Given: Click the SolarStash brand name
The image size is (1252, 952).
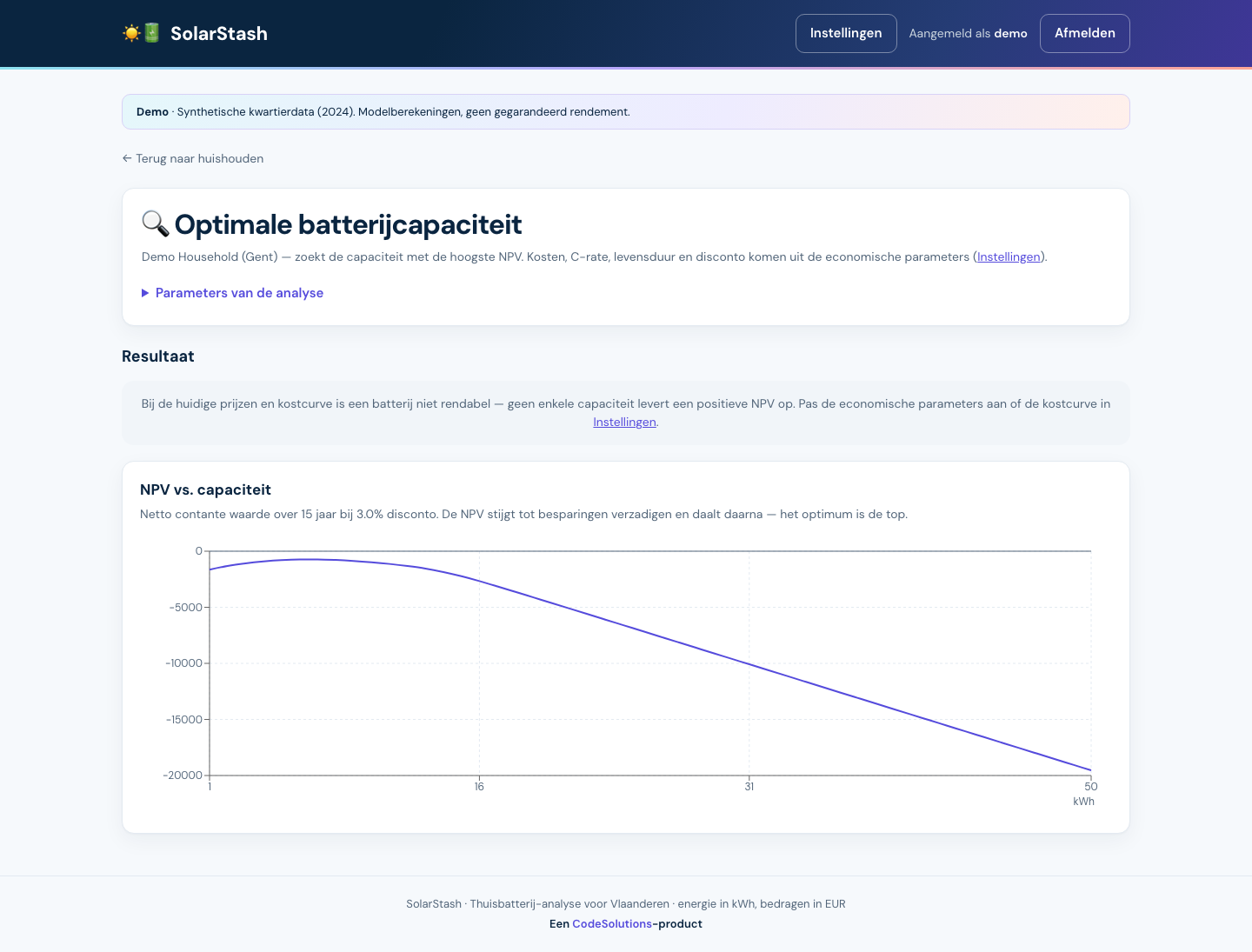Looking at the screenshot, I should 219,33.
